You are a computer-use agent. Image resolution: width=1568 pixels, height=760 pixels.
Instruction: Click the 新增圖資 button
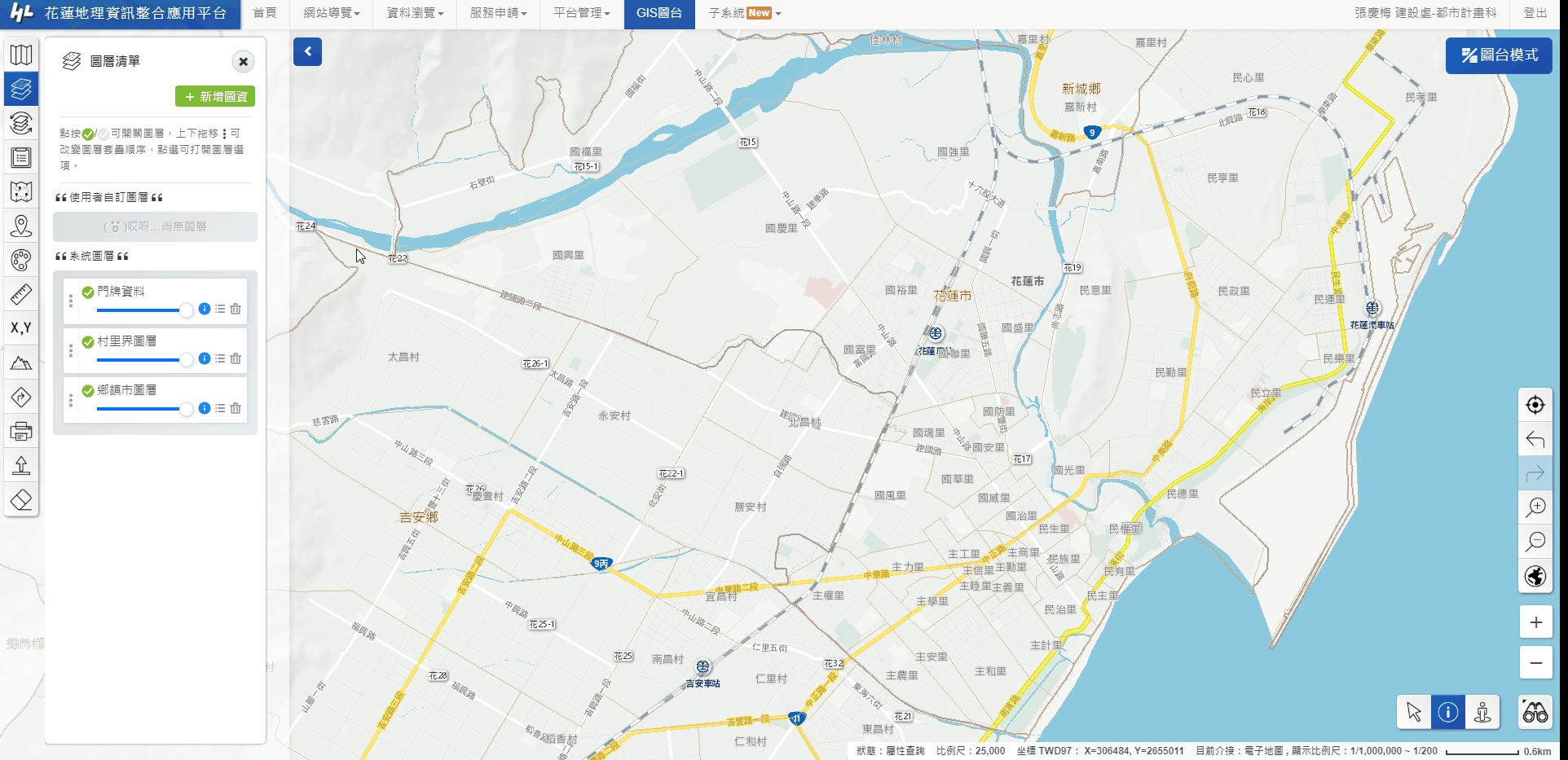click(x=215, y=96)
